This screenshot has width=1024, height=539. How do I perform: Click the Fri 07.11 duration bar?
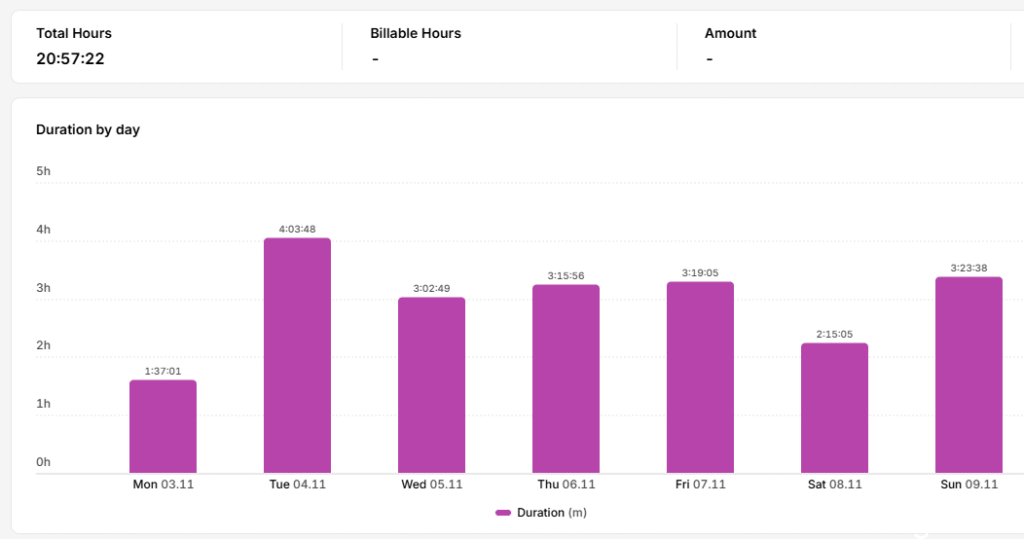(x=700, y=377)
